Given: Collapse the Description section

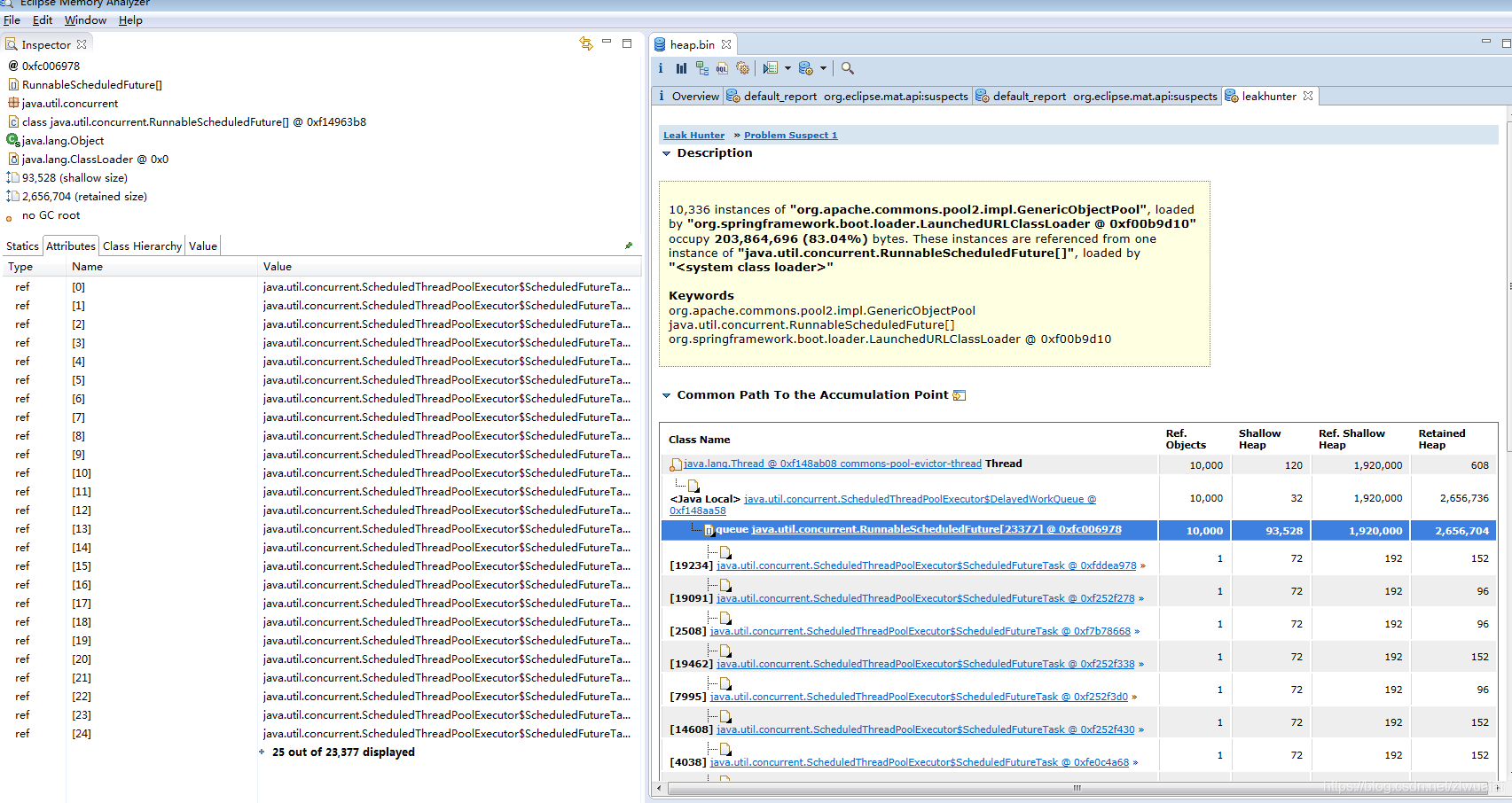Looking at the screenshot, I should click(x=667, y=153).
